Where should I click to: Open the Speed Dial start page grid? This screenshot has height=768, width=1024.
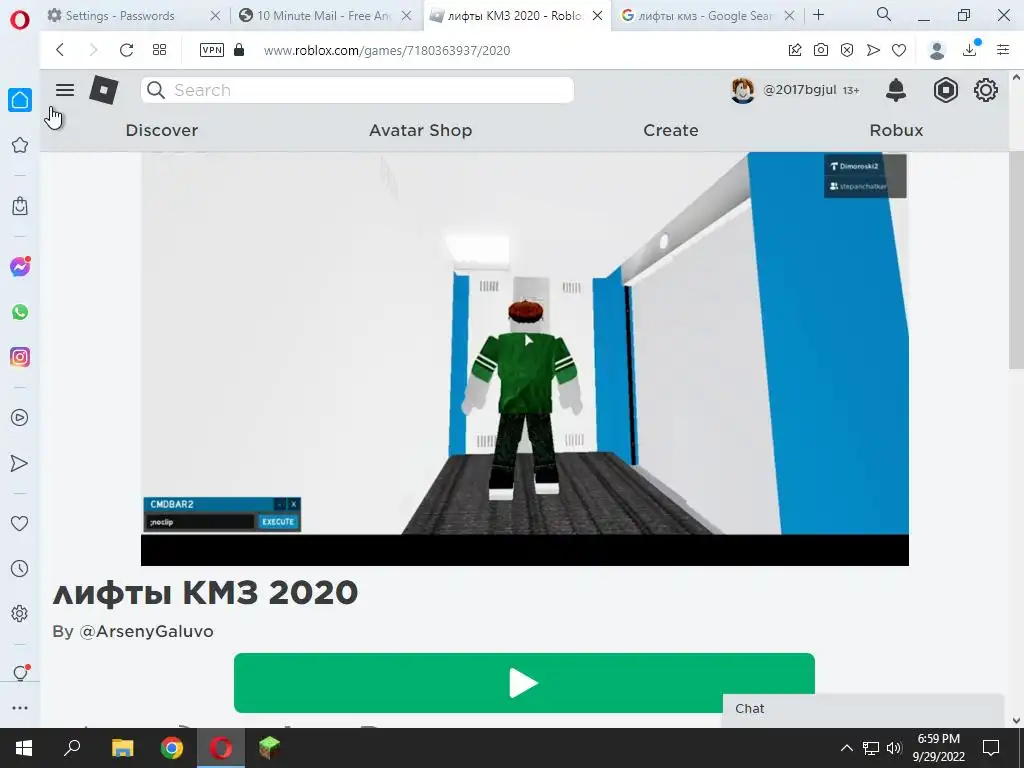coord(159,50)
